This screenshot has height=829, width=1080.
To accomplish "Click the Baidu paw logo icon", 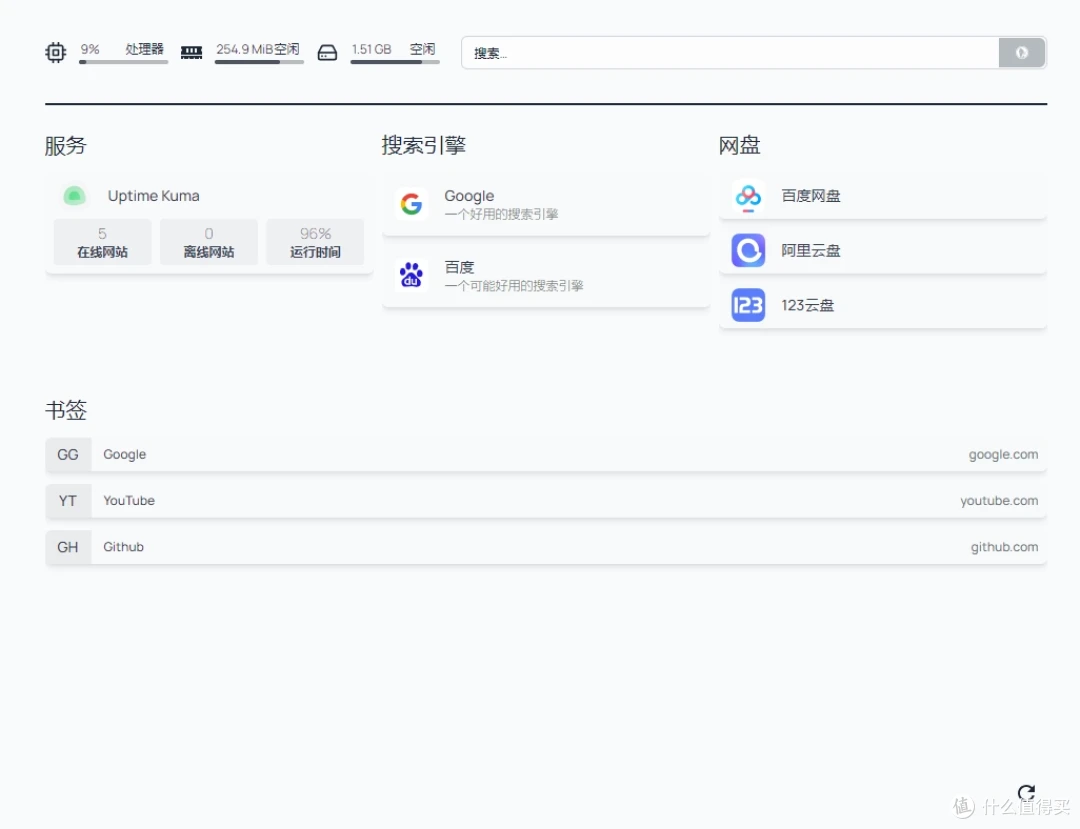I will [x=411, y=275].
